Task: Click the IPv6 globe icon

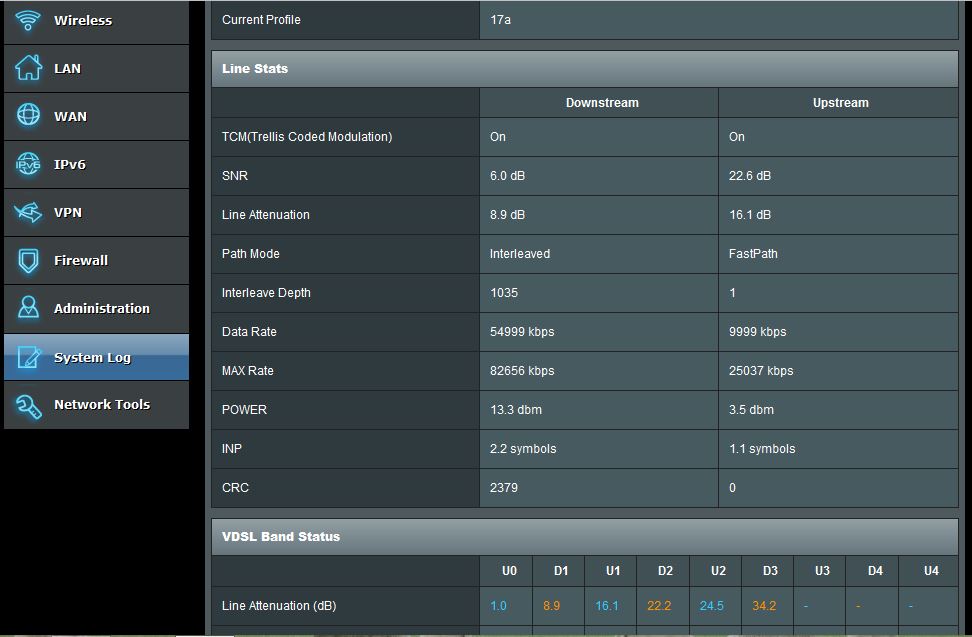Action: pos(28,164)
